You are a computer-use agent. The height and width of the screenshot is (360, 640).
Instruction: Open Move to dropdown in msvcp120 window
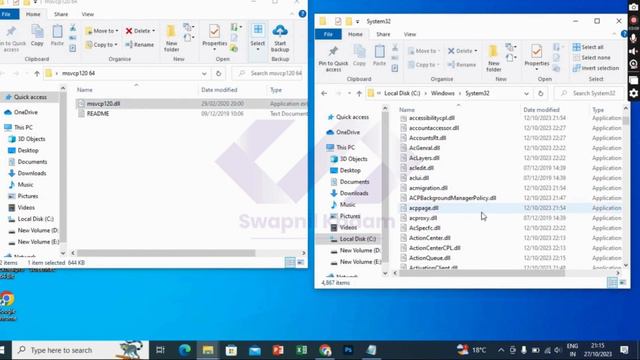(x=102, y=31)
